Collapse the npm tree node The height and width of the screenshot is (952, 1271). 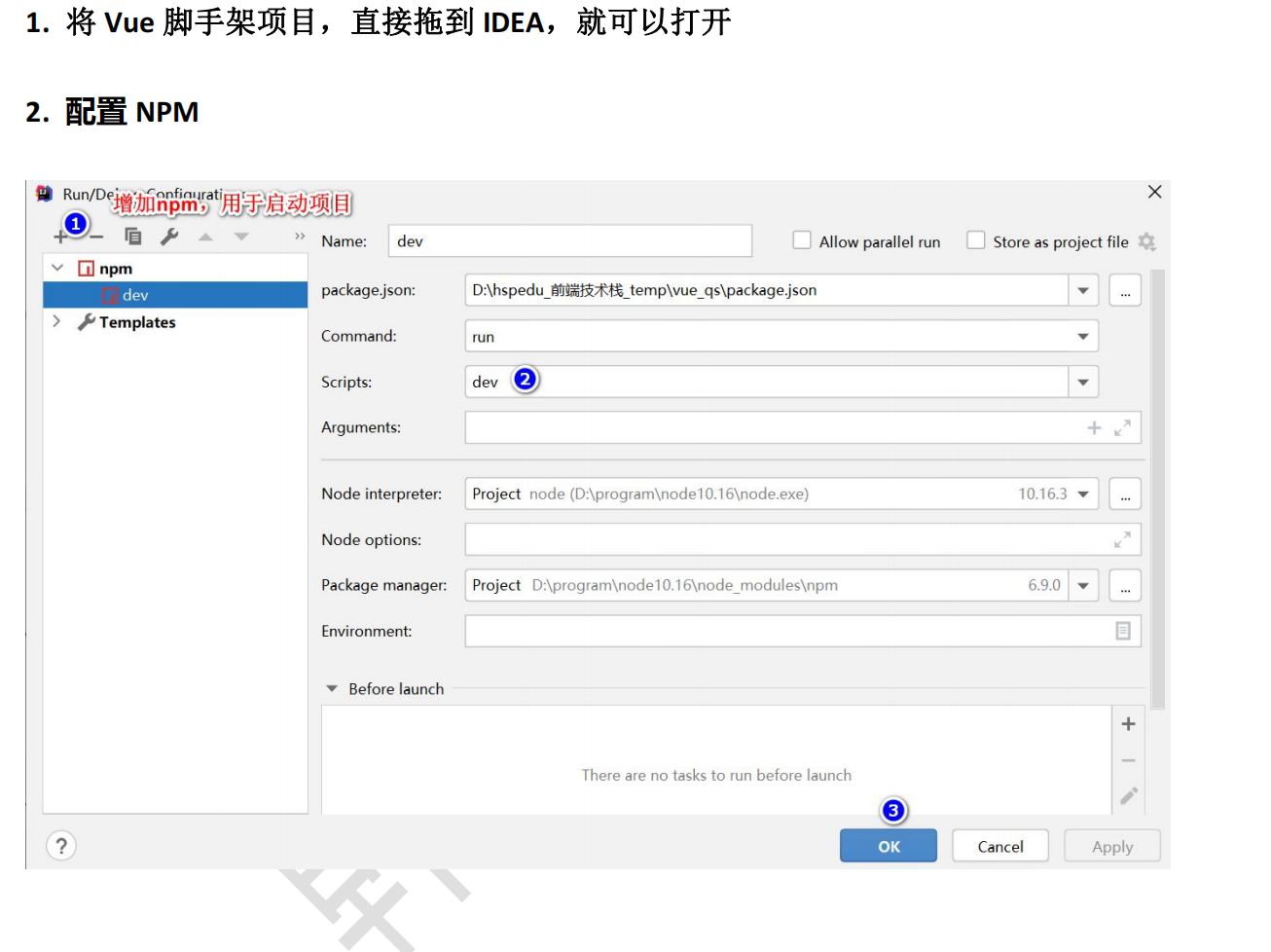click(x=57, y=268)
